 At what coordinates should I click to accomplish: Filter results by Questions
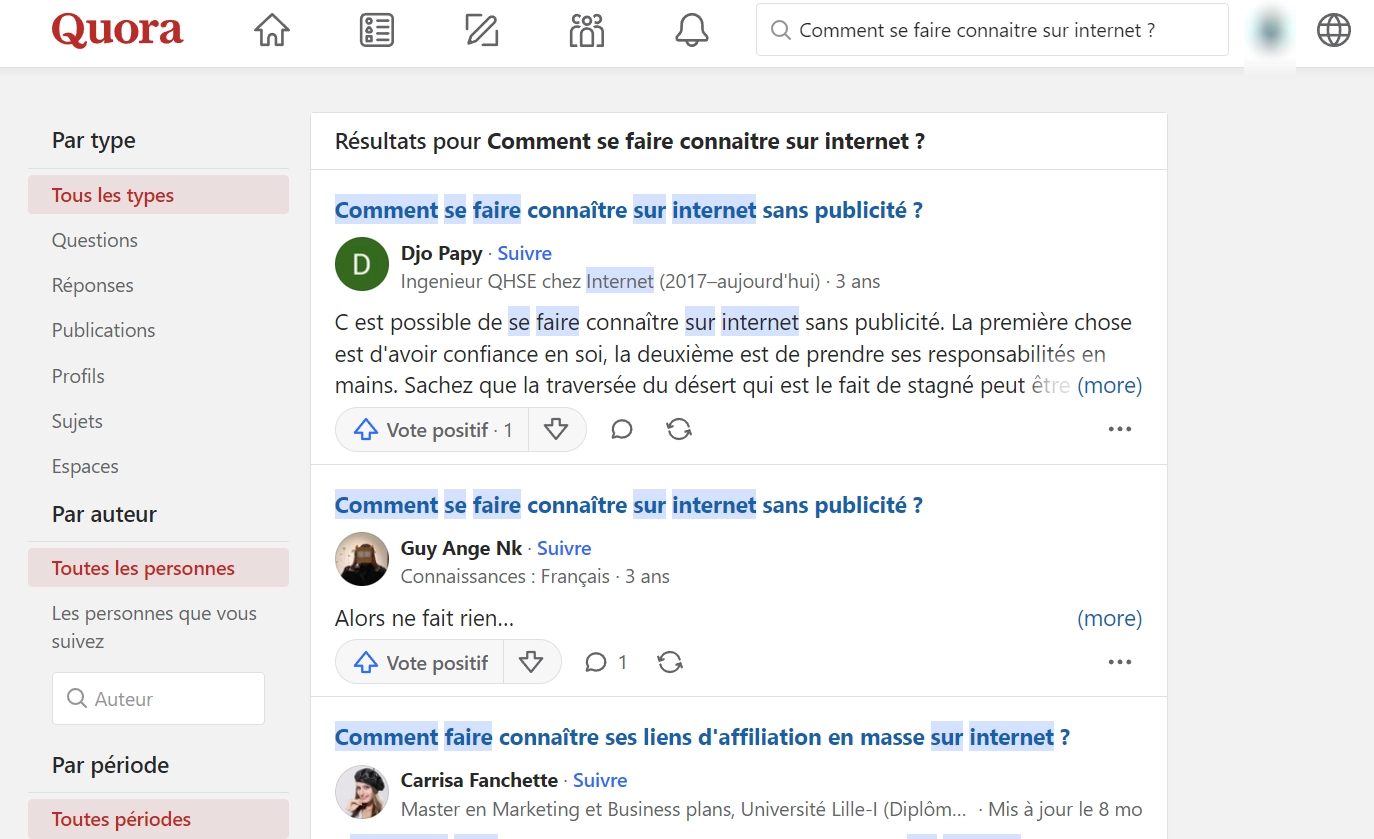(x=95, y=240)
